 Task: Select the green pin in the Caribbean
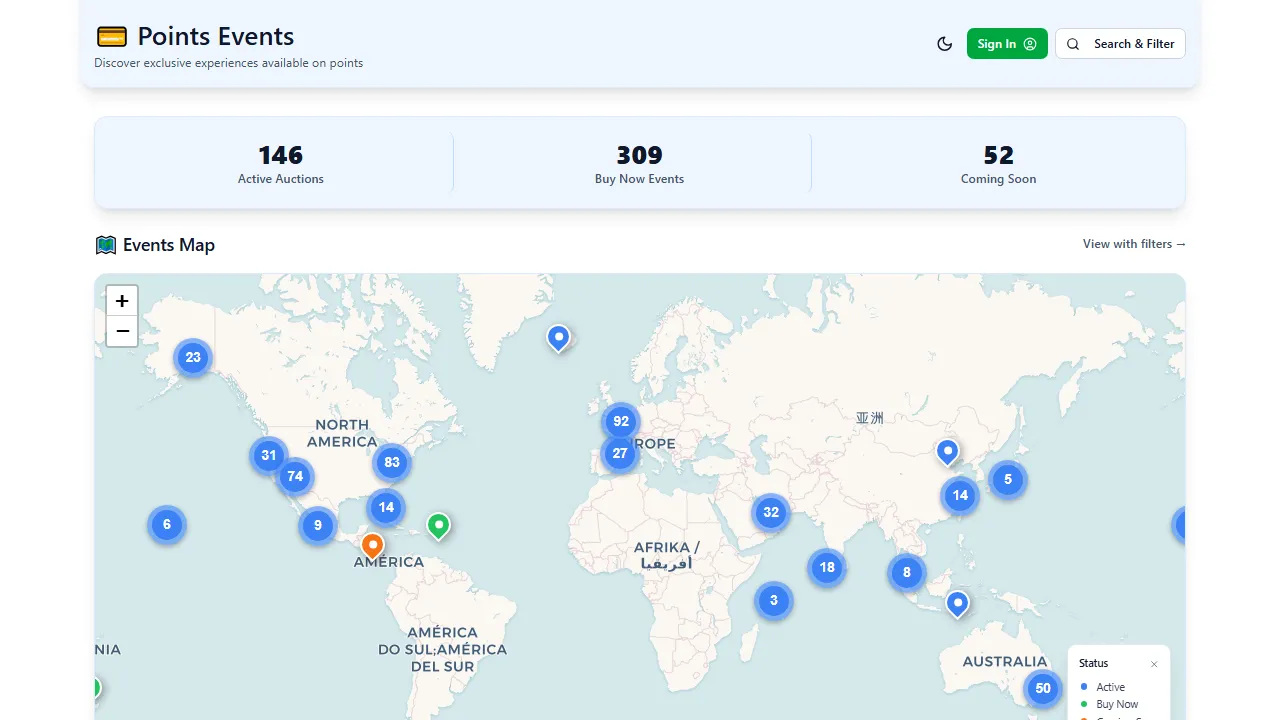click(x=438, y=524)
